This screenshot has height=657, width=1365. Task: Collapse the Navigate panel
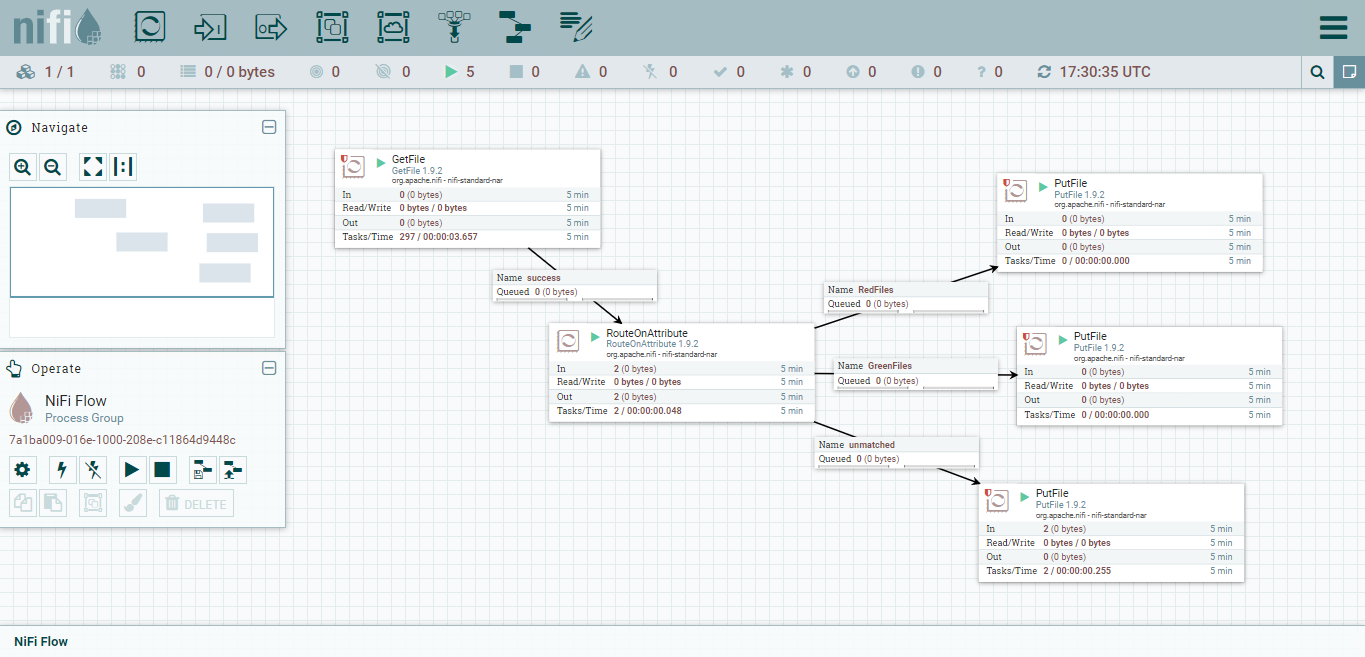click(x=269, y=127)
